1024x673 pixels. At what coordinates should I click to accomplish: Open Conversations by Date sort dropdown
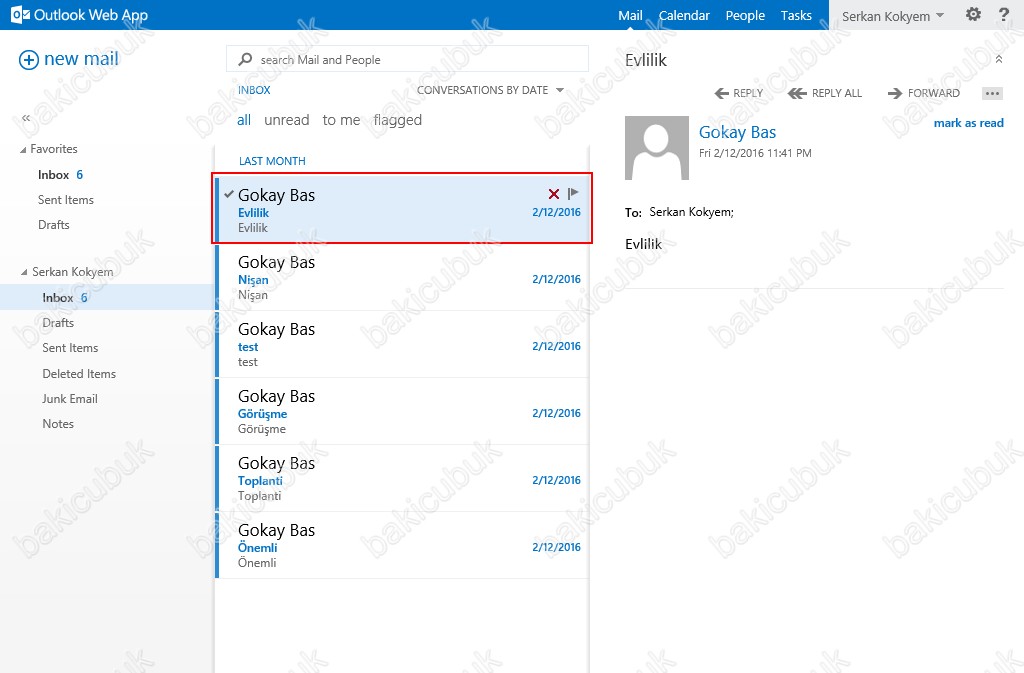click(490, 90)
